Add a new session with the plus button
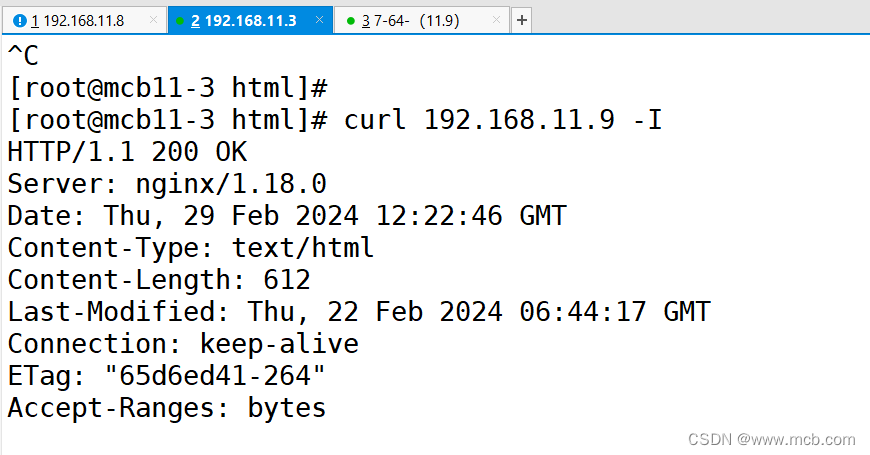This screenshot has height=455, width=870. tap(523, 20)
